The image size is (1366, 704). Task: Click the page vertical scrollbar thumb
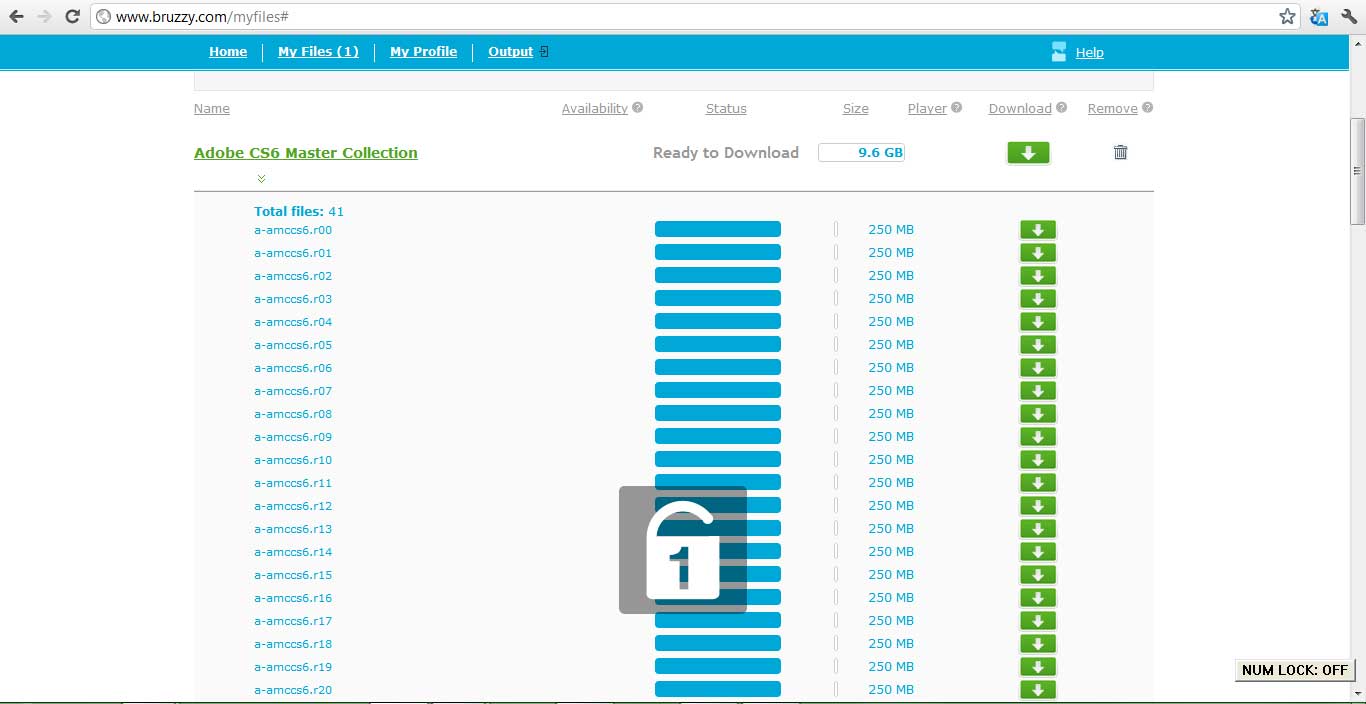(1357, 170)
